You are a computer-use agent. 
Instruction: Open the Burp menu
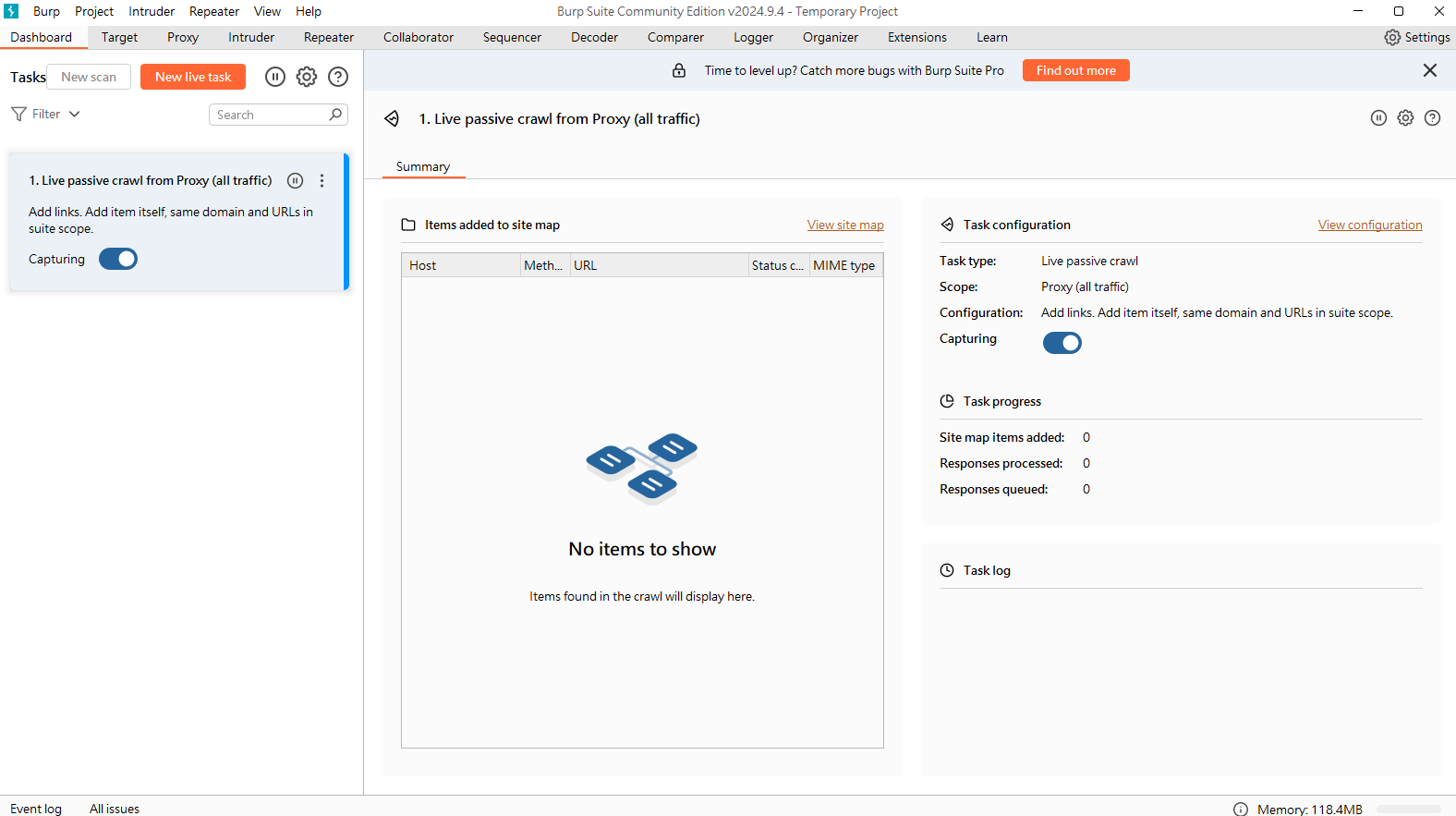[46, 11]
